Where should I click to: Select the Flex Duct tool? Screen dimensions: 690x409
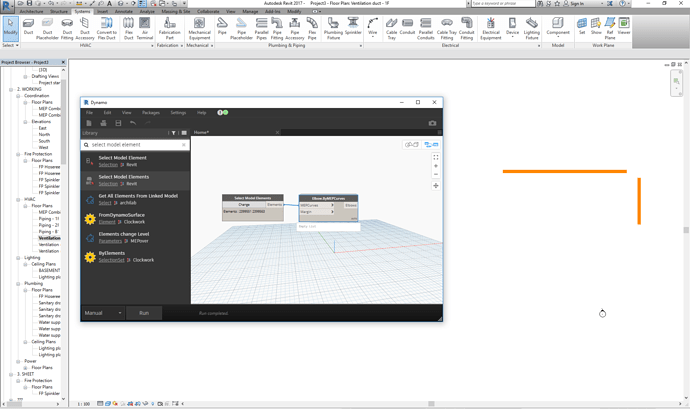(x=128, y=29)
